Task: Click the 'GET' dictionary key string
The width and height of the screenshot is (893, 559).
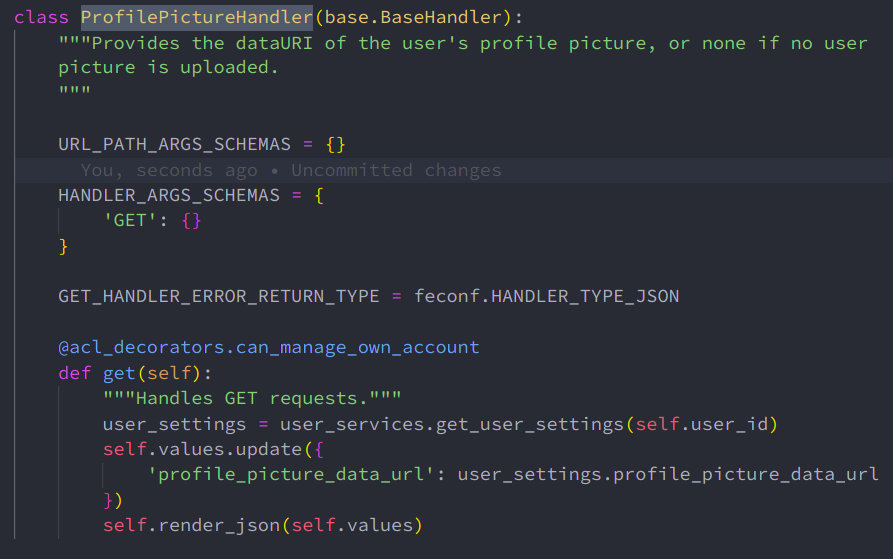Action: coord(129,220)
